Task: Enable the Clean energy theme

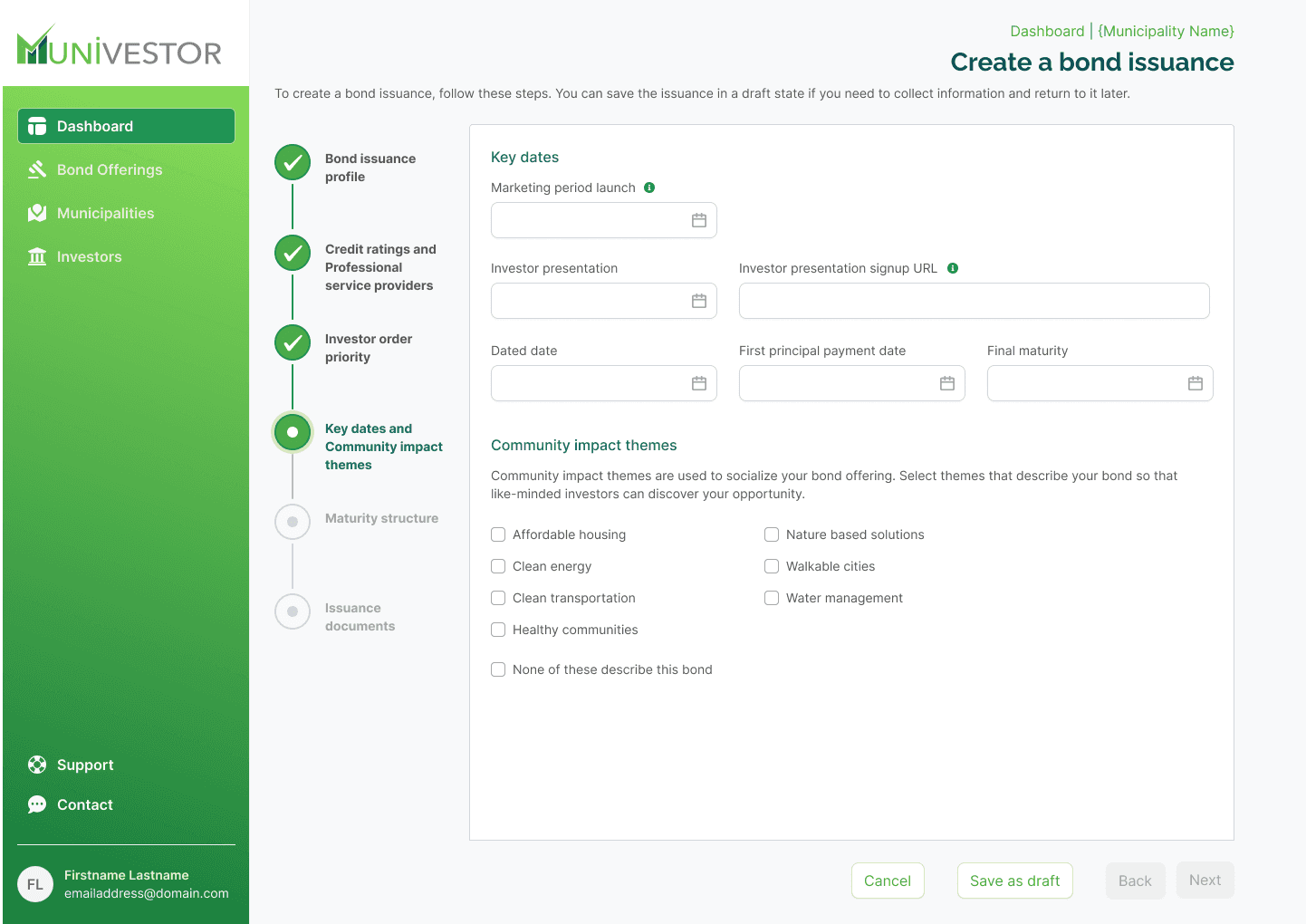Action: click(x=498, y=566)
